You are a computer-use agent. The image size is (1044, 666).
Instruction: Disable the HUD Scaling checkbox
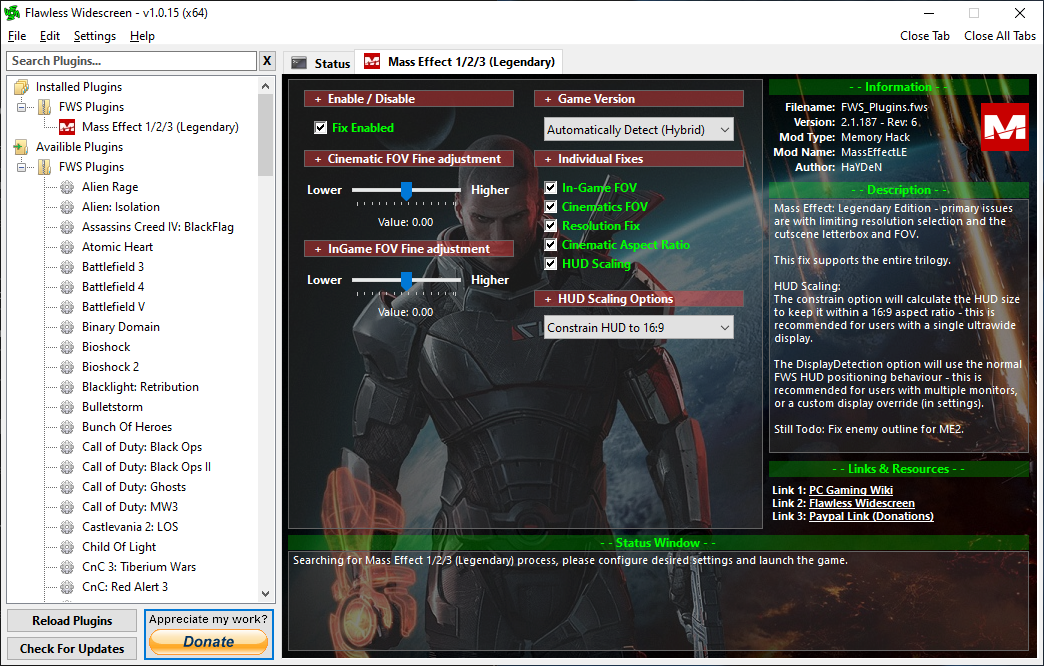pos(551,264)
